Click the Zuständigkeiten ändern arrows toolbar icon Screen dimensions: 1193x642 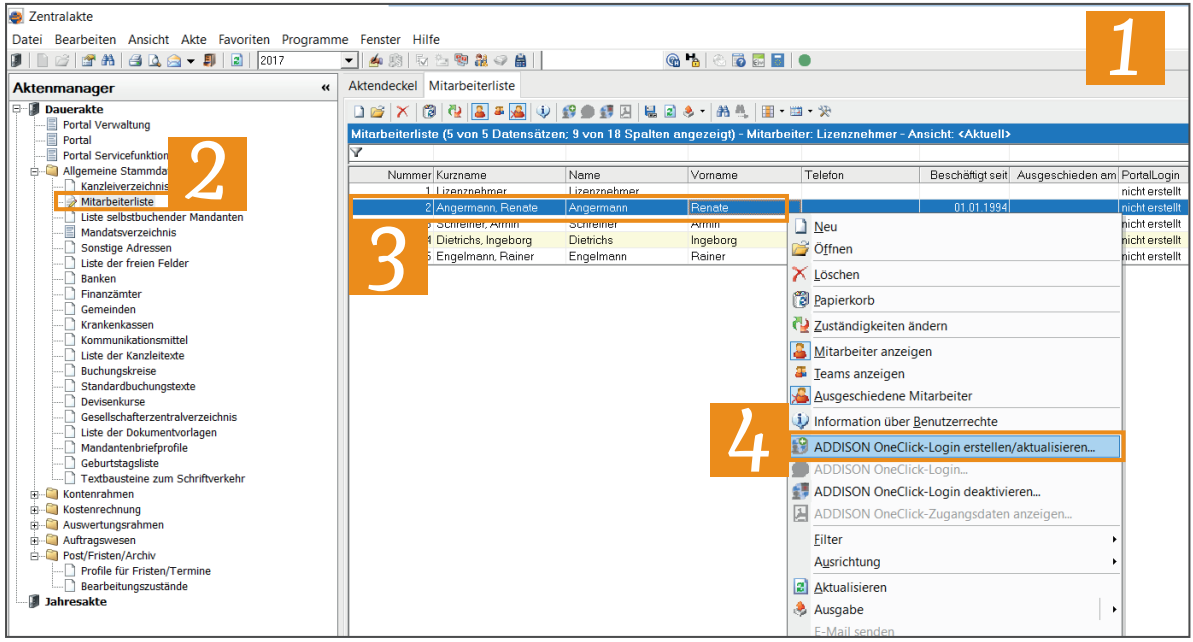point(454,112)
